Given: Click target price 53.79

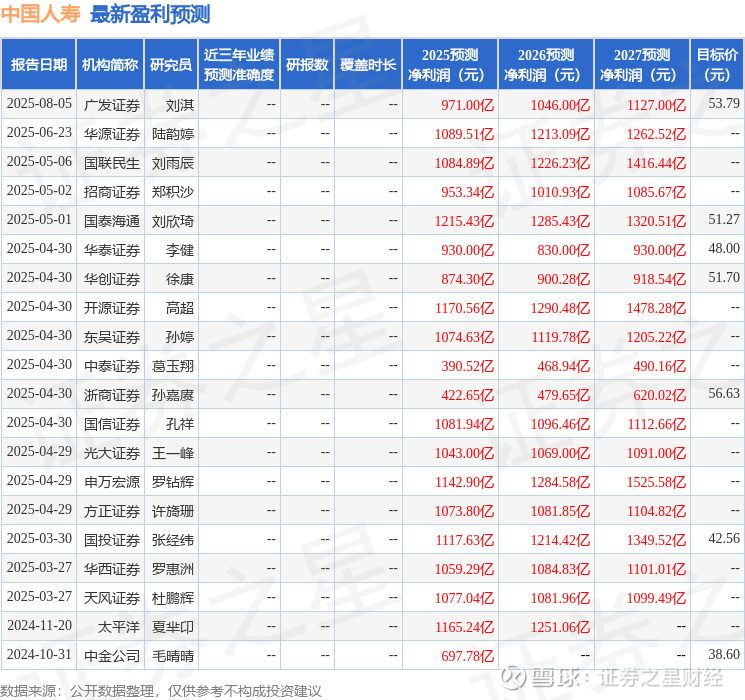Looking at the screenshot, I should coord(724,103).
